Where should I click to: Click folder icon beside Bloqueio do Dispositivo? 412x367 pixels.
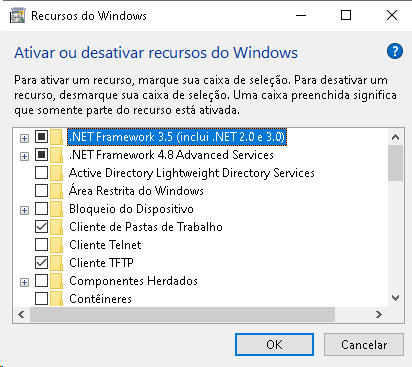point(57,209)
